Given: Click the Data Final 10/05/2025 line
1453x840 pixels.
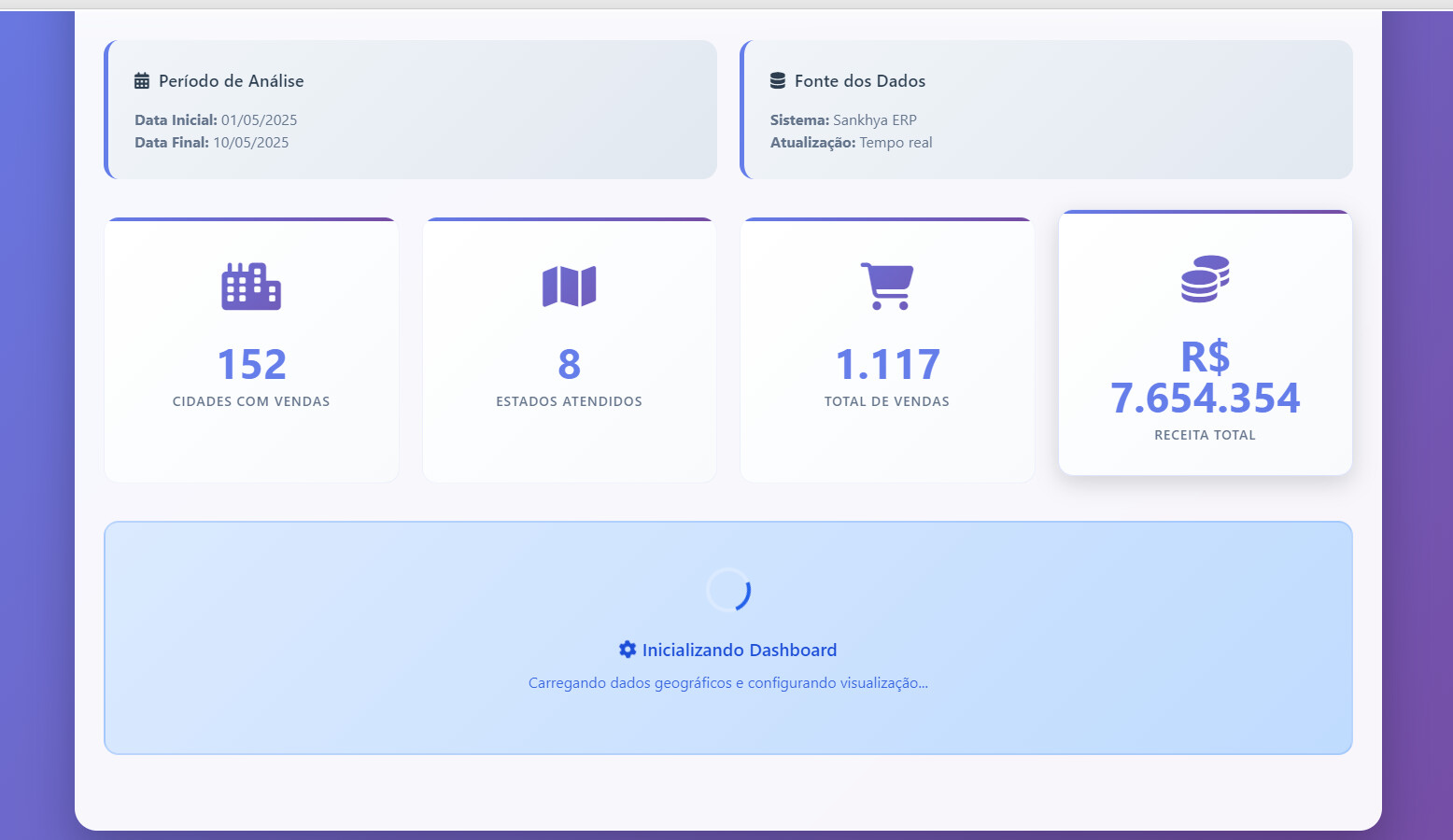Looking at the screenshot, I should coord(212,143).
